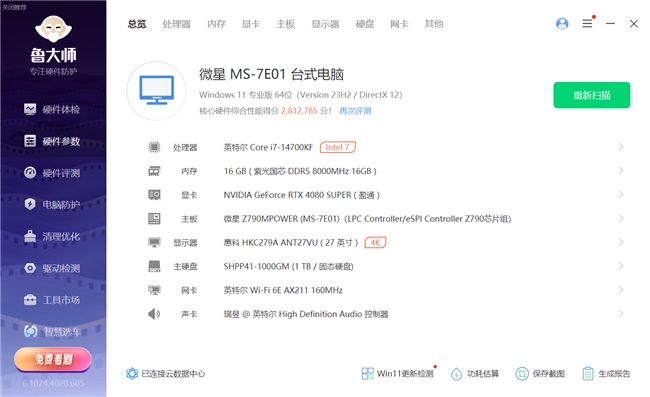Image resolution: width=650 pixels, height=397 pixels.
Task: Switch to the 硬盘 tab
Action: (365, 24)
